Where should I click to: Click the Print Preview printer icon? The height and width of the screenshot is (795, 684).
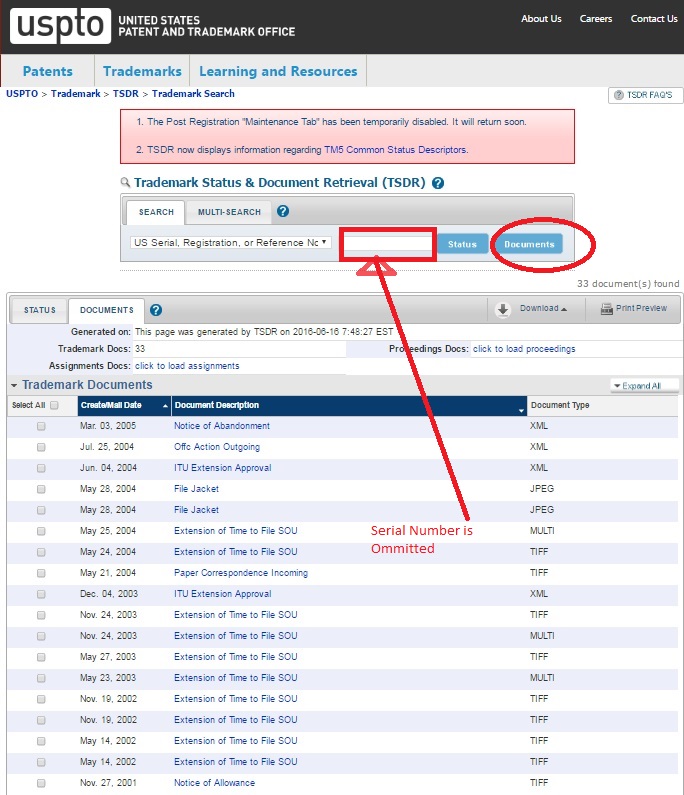click(x=606, y=309)
